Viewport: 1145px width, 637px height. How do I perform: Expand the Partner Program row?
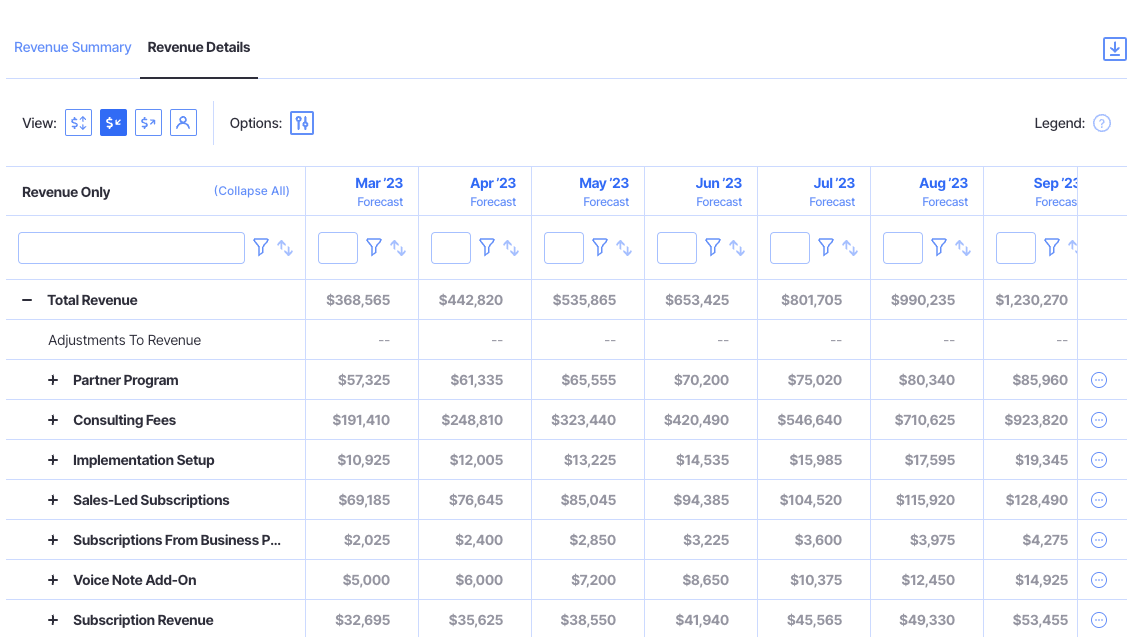pyautogui.click(x=53, y=379)
